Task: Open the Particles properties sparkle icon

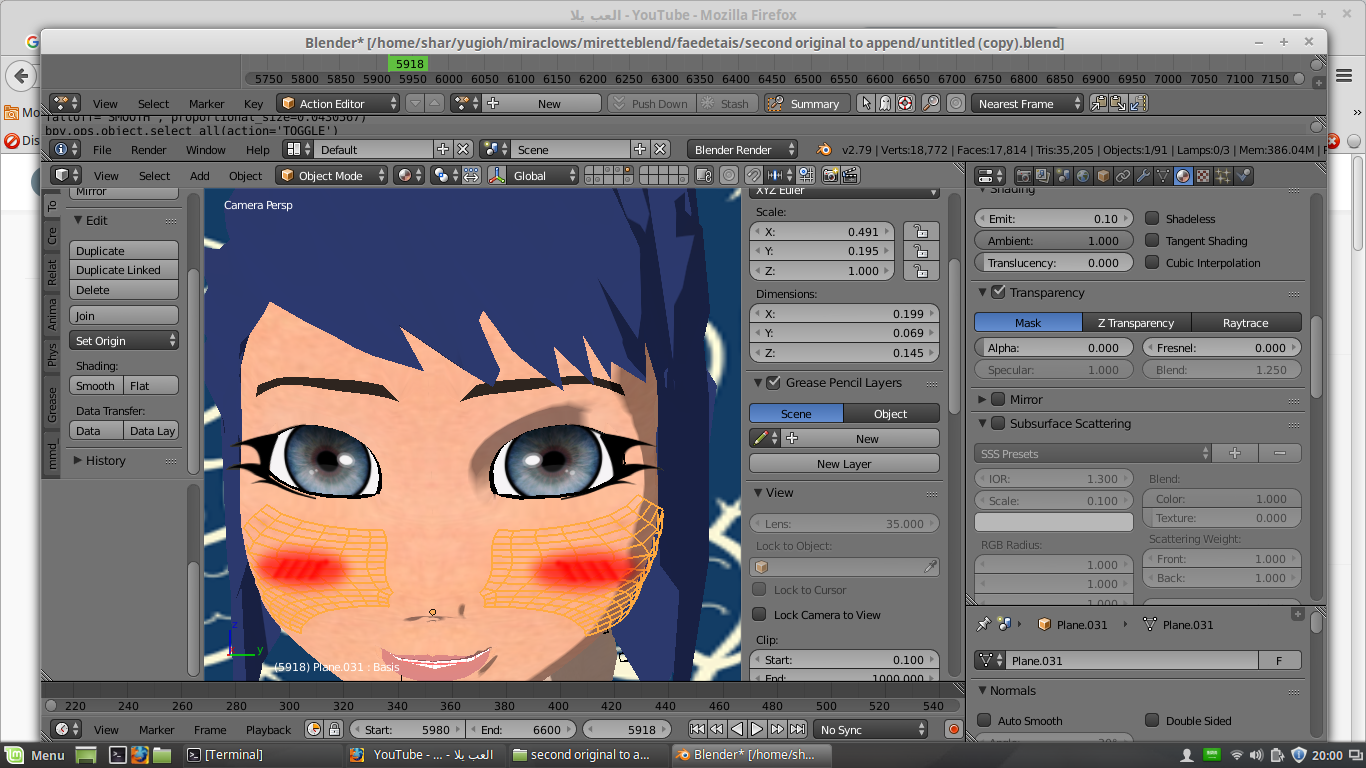Action: point(1223,175)
